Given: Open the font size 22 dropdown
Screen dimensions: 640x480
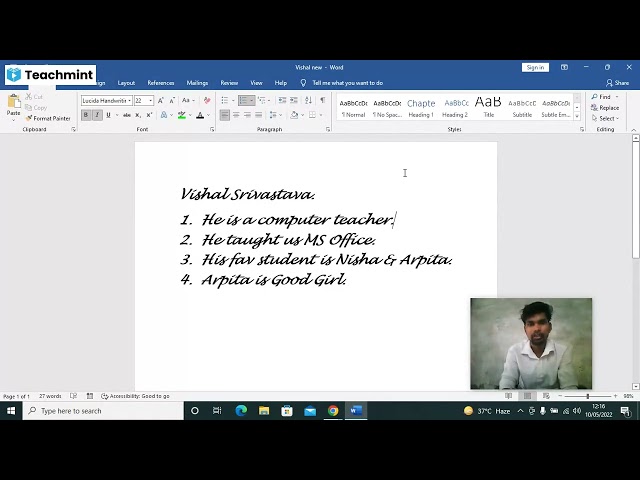Looking at the screenshot, I should click(x=151, y=100).
